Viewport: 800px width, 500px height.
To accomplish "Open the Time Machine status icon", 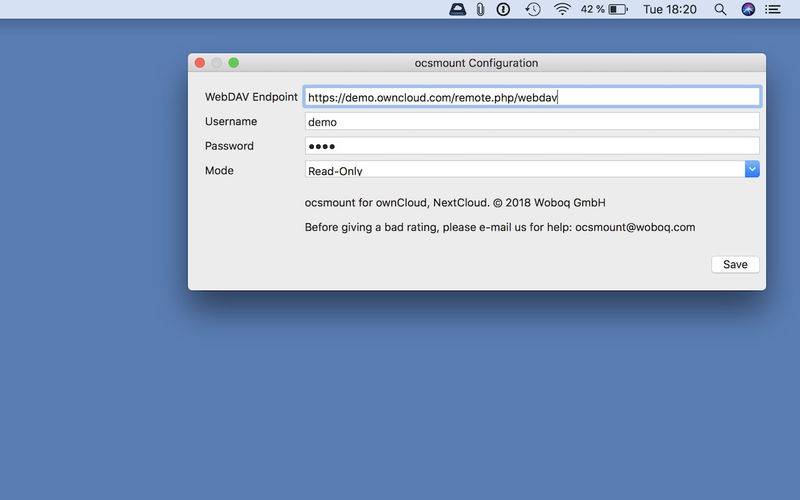I will click(x=533, y=9).
